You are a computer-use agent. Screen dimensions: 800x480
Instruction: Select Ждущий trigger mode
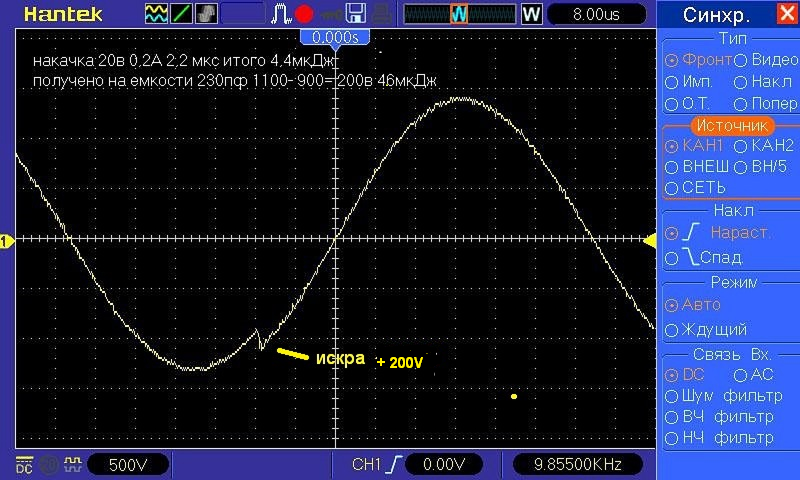706,330
